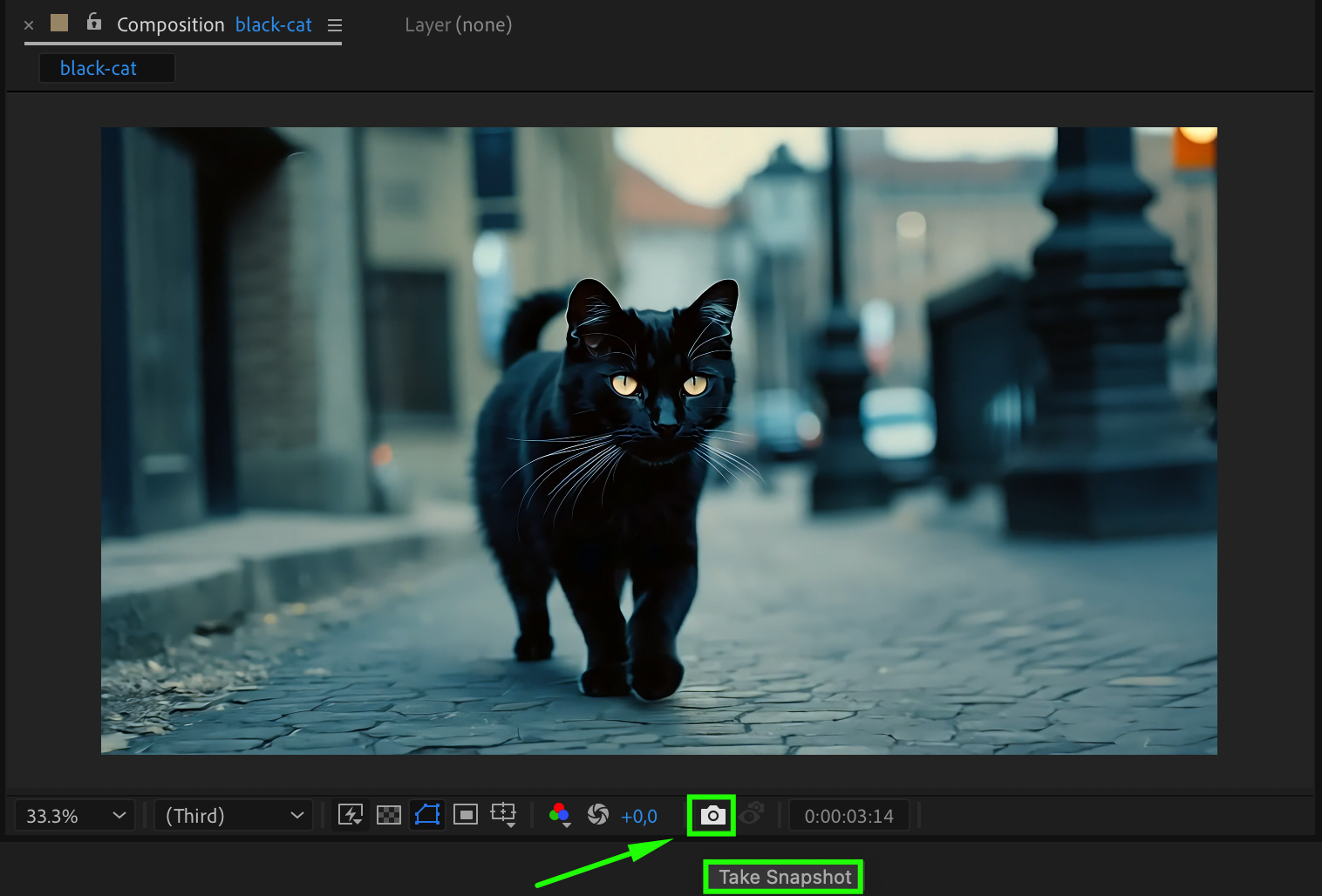Click the tan composition label color swatch
This screenshot has width=1322, height=896.
coord(59,23)
